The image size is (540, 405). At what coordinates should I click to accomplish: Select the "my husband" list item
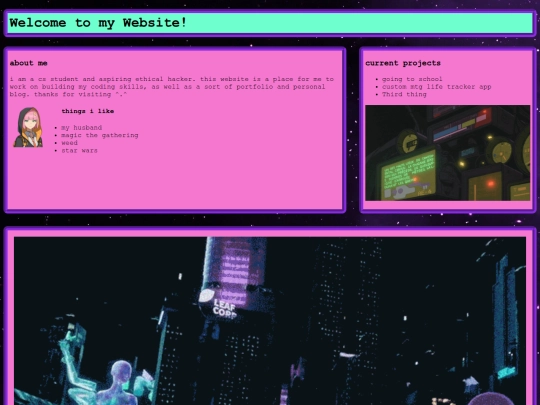82,127
